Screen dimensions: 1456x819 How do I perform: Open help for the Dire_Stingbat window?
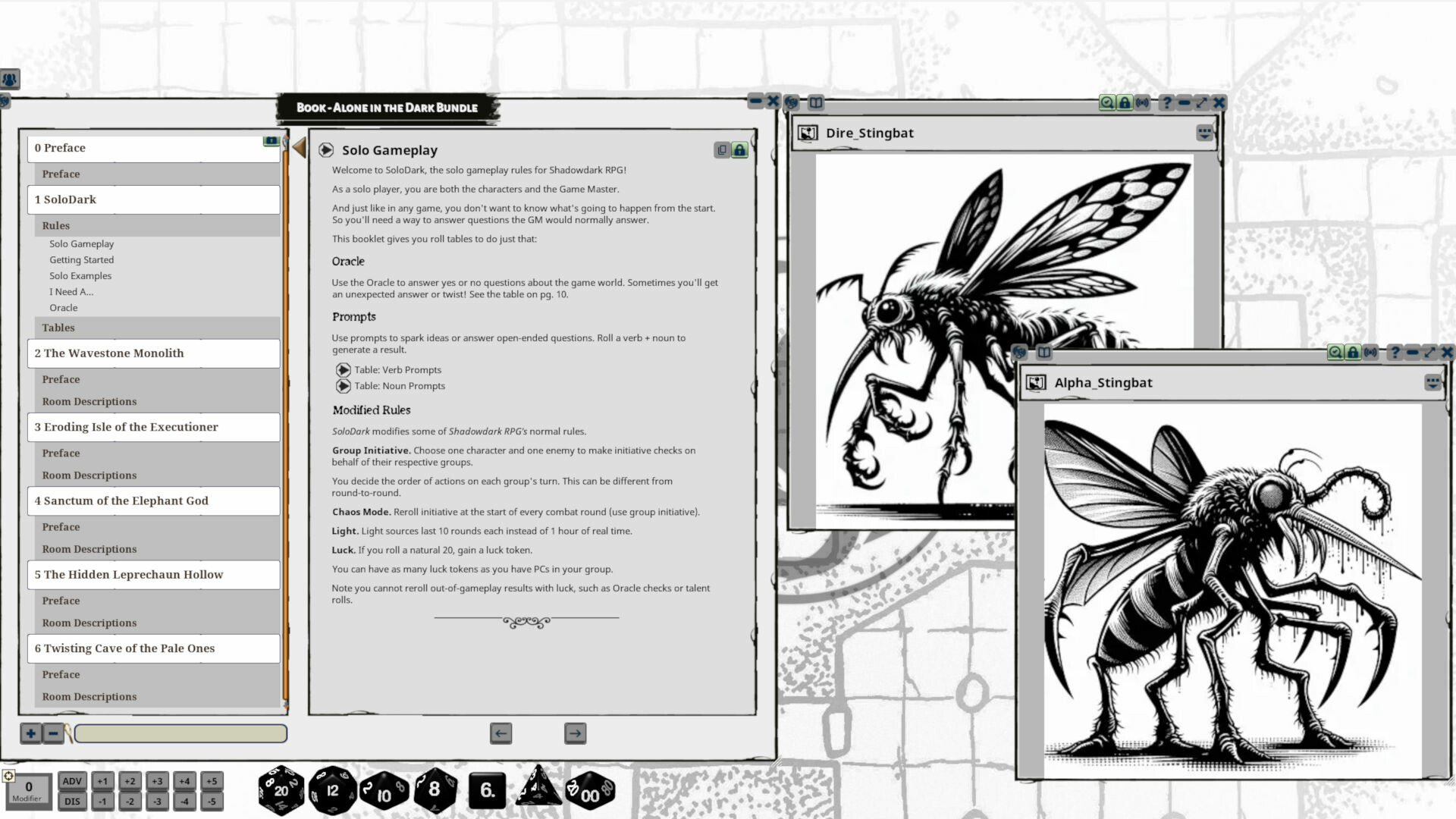tap(1166, 102)
